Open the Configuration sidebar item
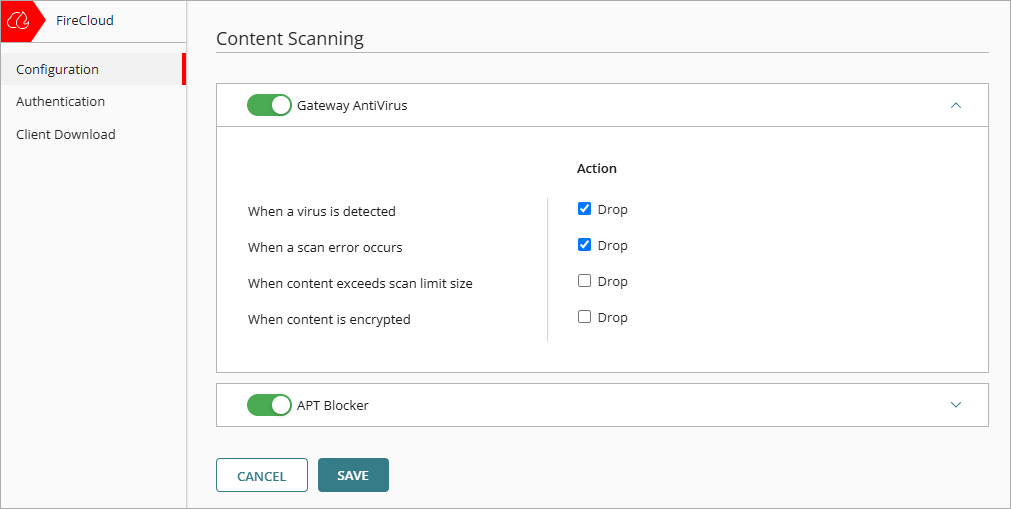 (x=58, y=70)
